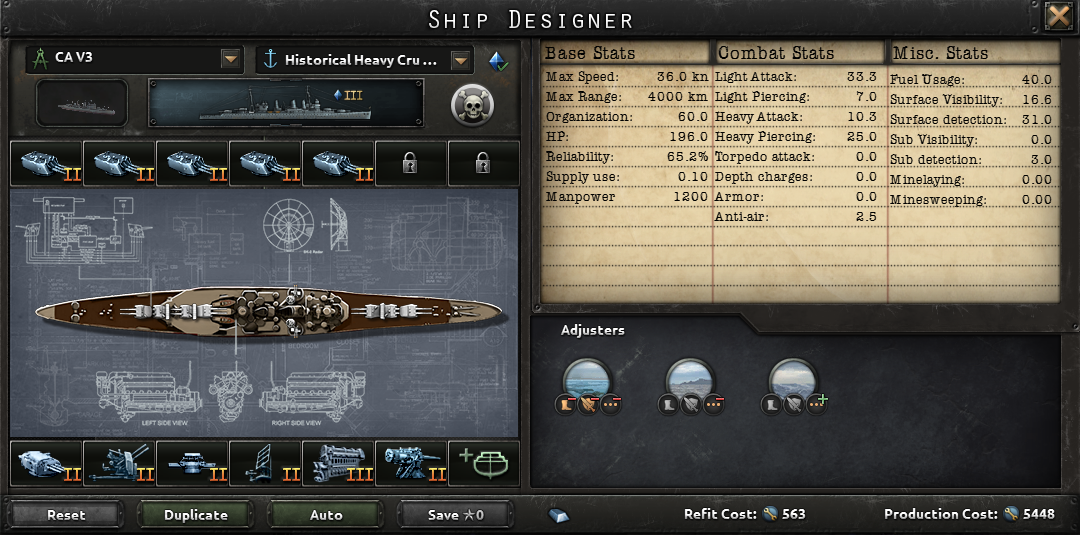Image resolution: width=1080 pixels, height=535 pixels.
Task: Toggle the icy sea terrain adjuster
Action: (x=793, y=383)
